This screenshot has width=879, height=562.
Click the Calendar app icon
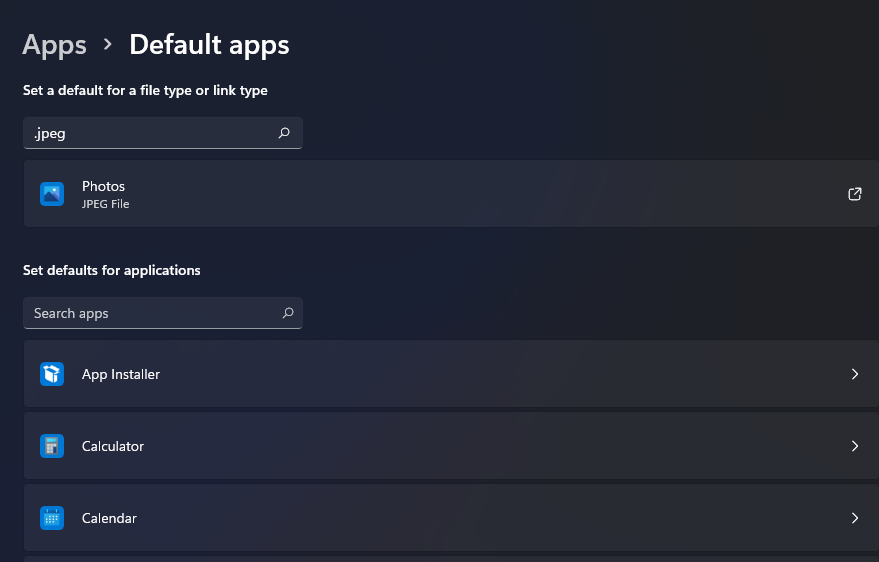52,518
